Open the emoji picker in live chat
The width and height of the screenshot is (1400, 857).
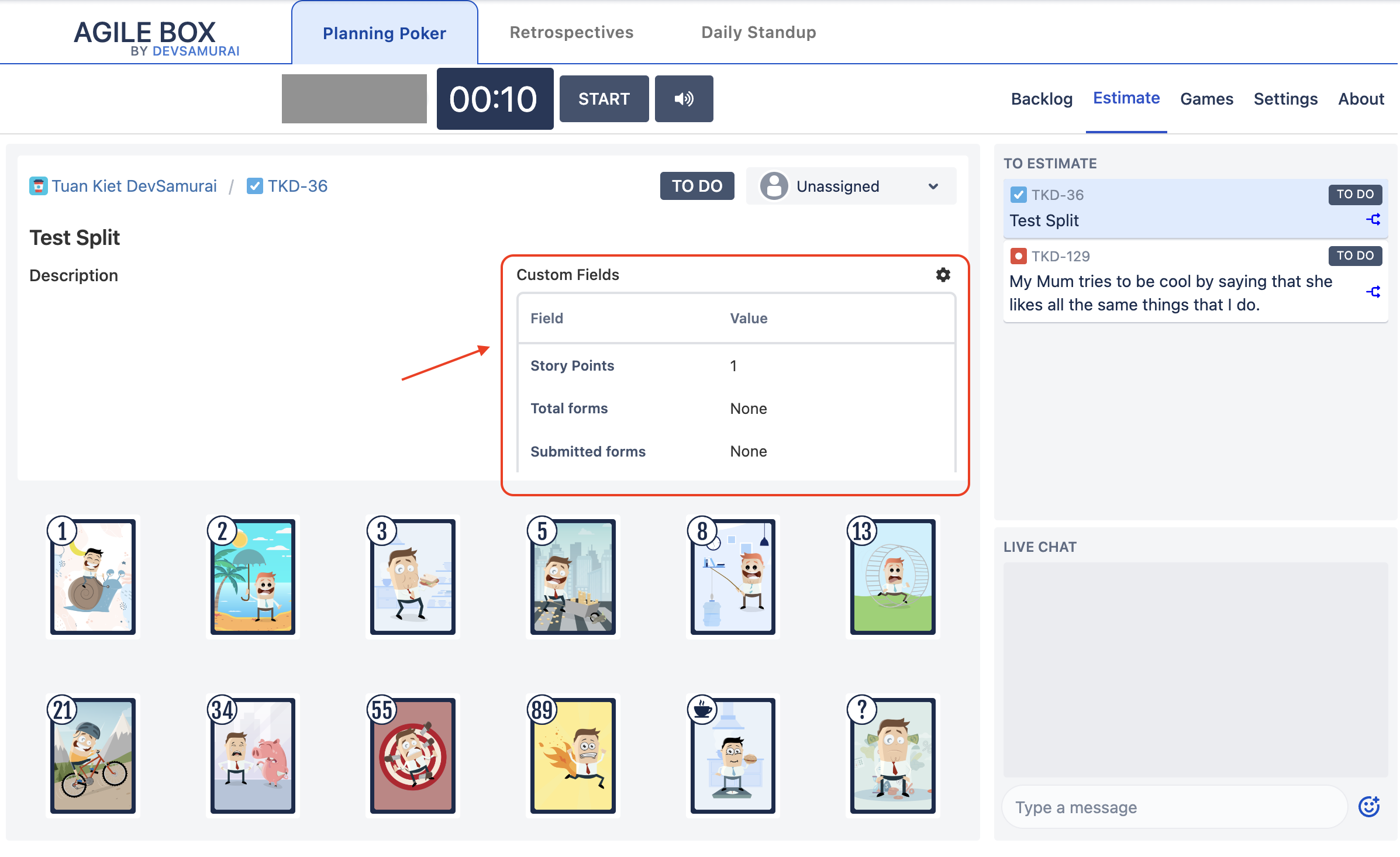click(x=1369, y=807)
